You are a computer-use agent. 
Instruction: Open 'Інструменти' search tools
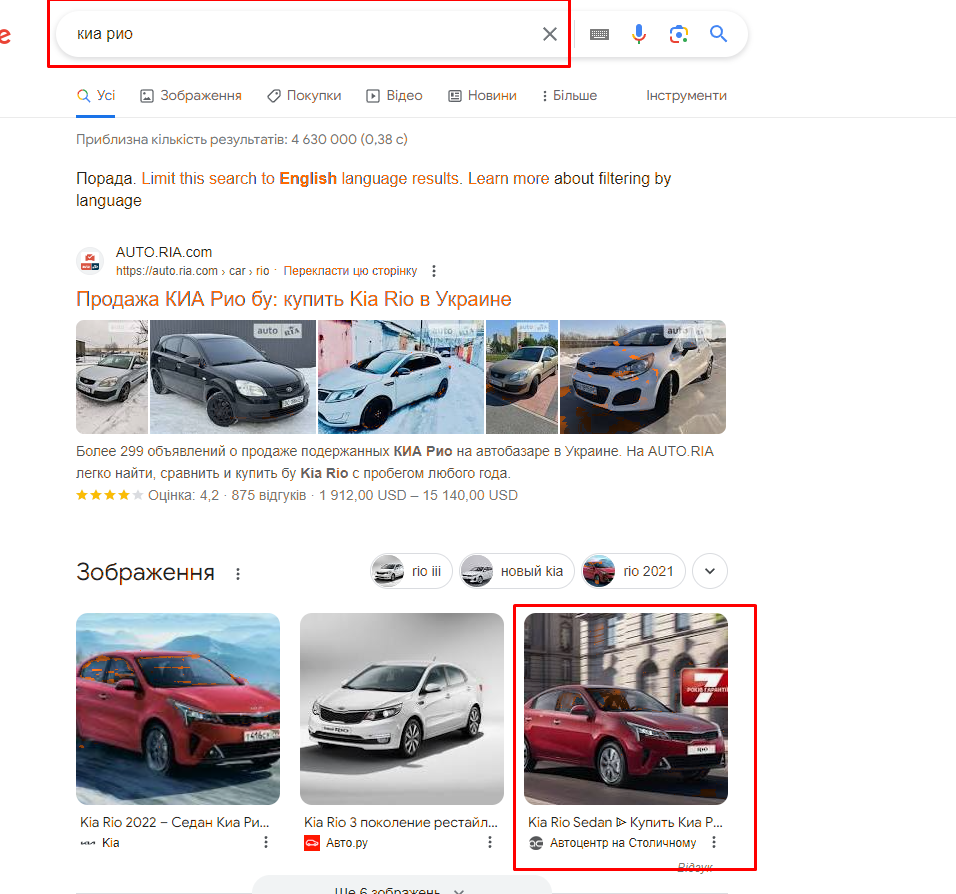point(686,96)
